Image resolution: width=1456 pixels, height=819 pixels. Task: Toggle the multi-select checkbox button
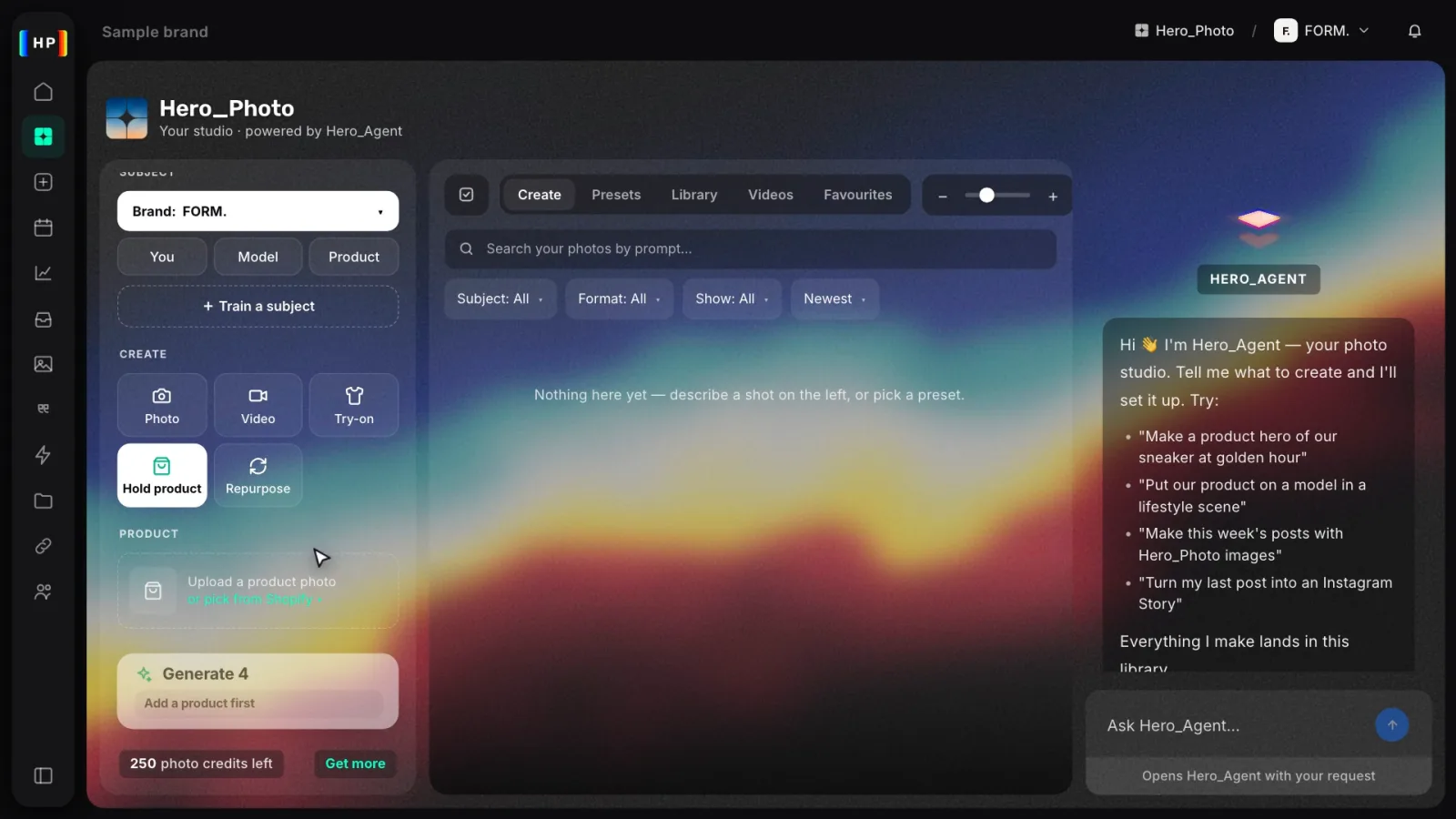click(466, 195)
